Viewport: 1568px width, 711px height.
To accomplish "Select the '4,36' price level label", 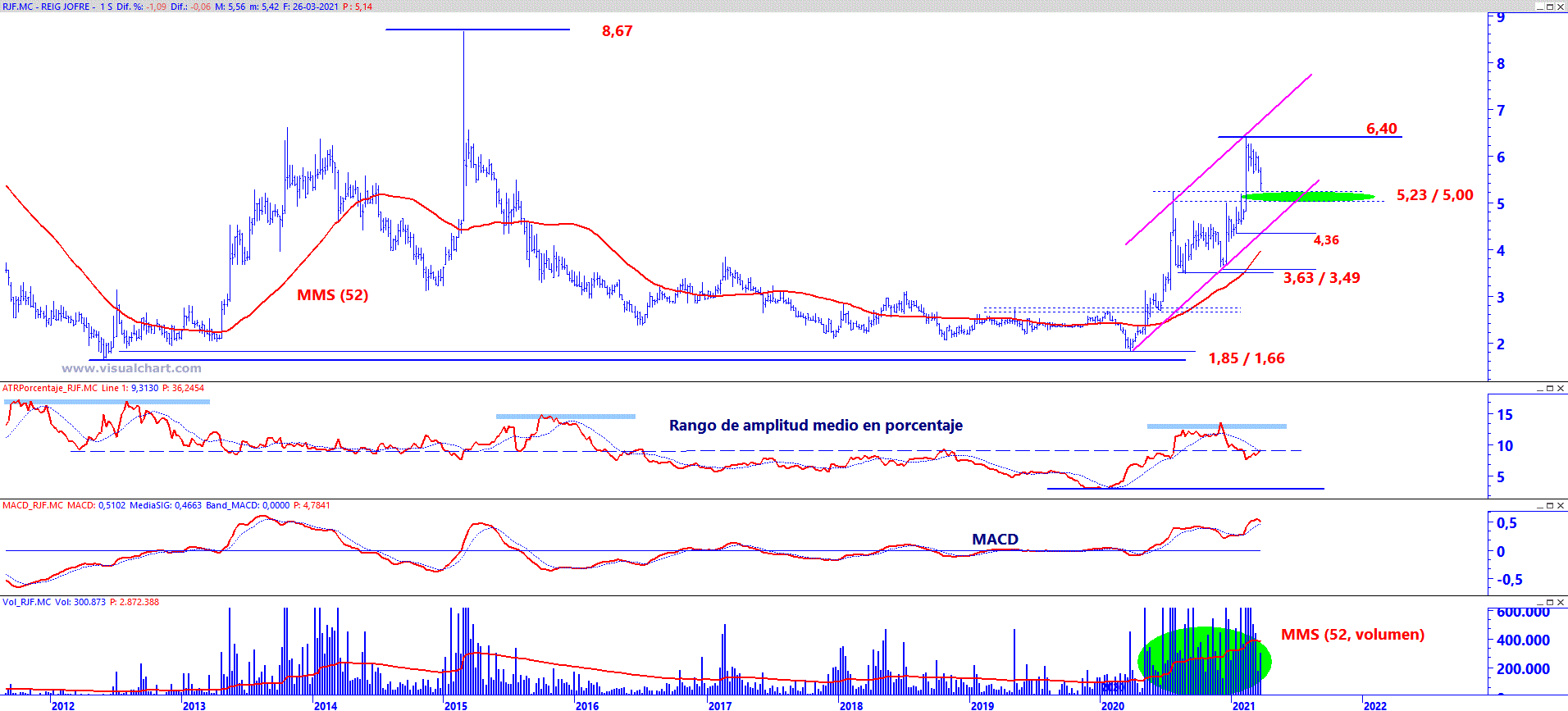I will click(x=1326, y=240).
